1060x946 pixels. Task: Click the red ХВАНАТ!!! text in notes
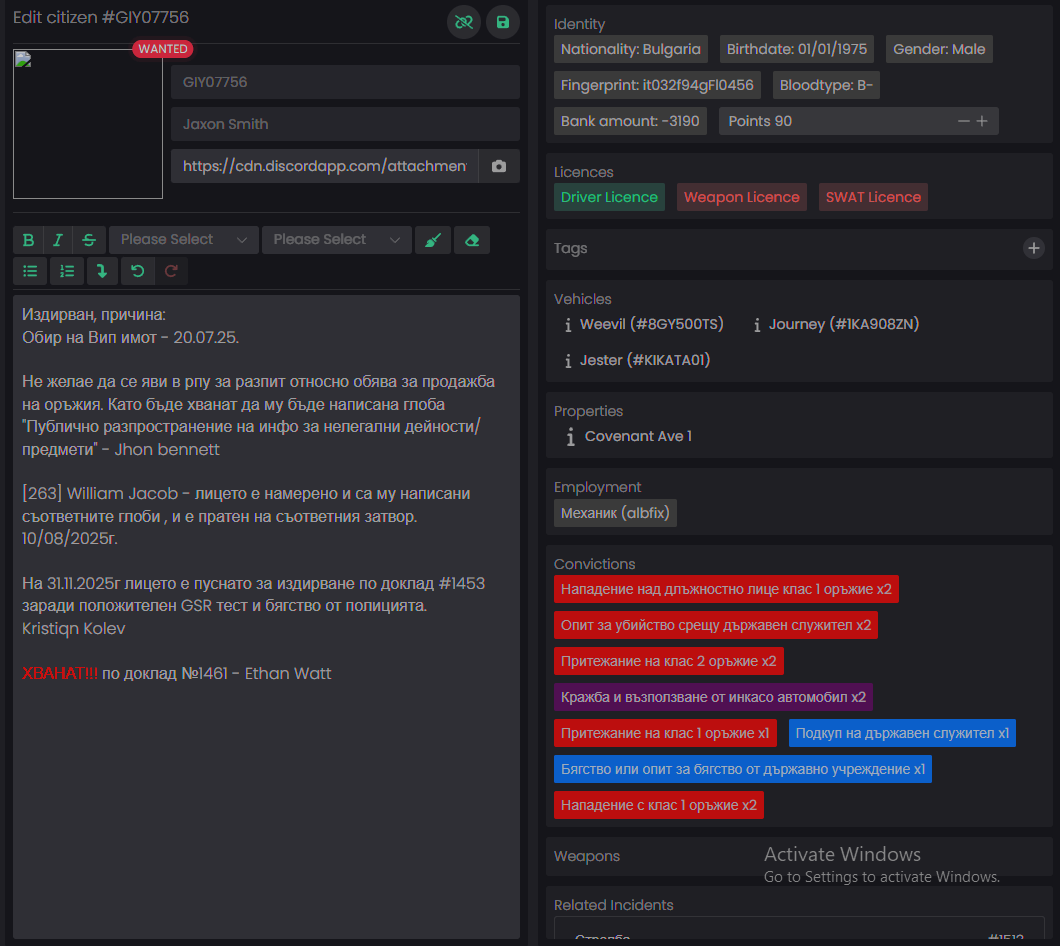coord(59,673)
